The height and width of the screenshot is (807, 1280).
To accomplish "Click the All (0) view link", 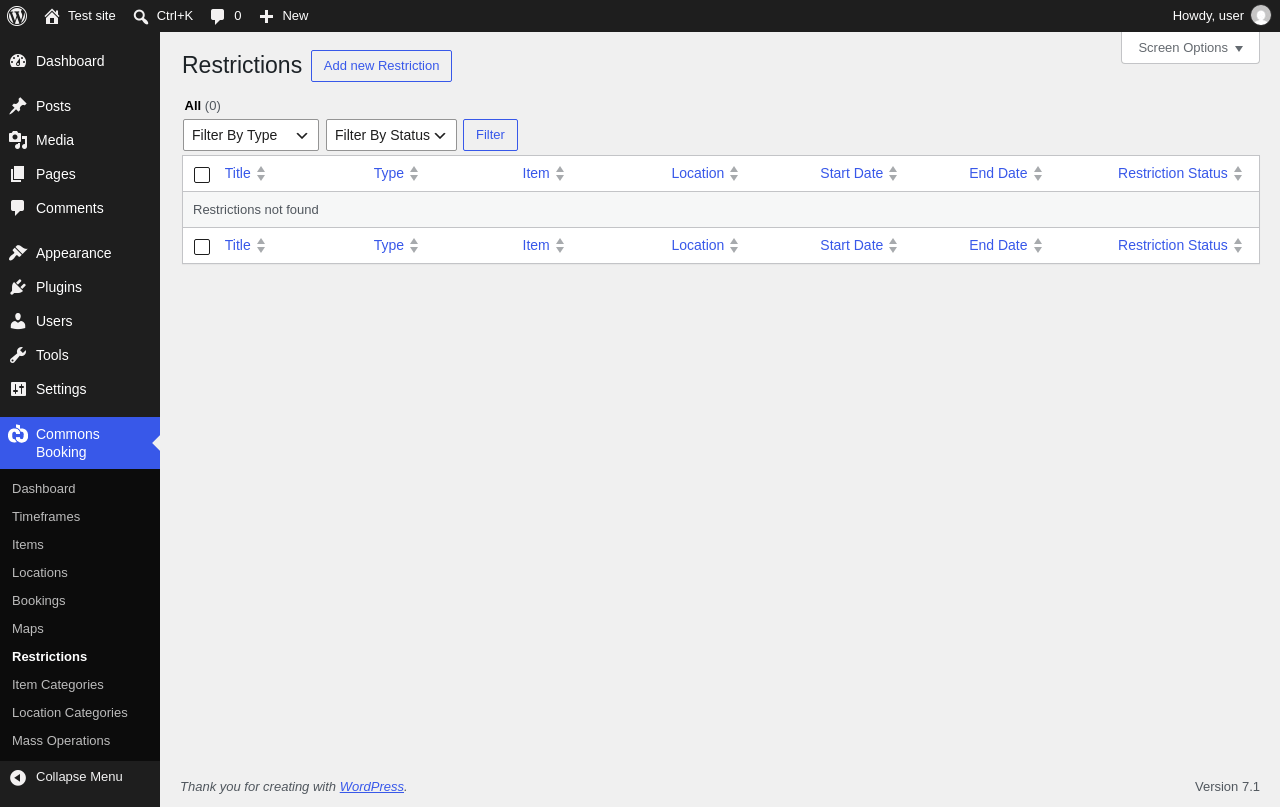I will (x=203, y=106).
